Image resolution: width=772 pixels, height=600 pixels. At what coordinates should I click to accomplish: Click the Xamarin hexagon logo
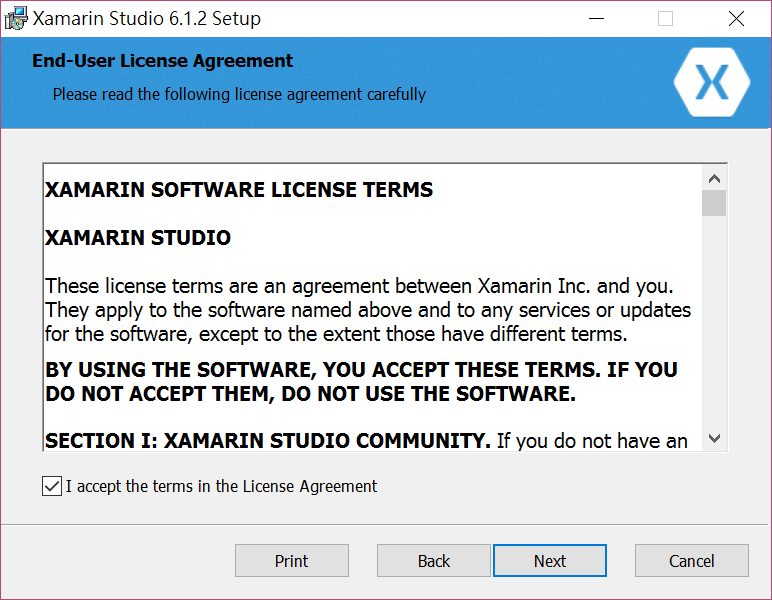point(712,82)
